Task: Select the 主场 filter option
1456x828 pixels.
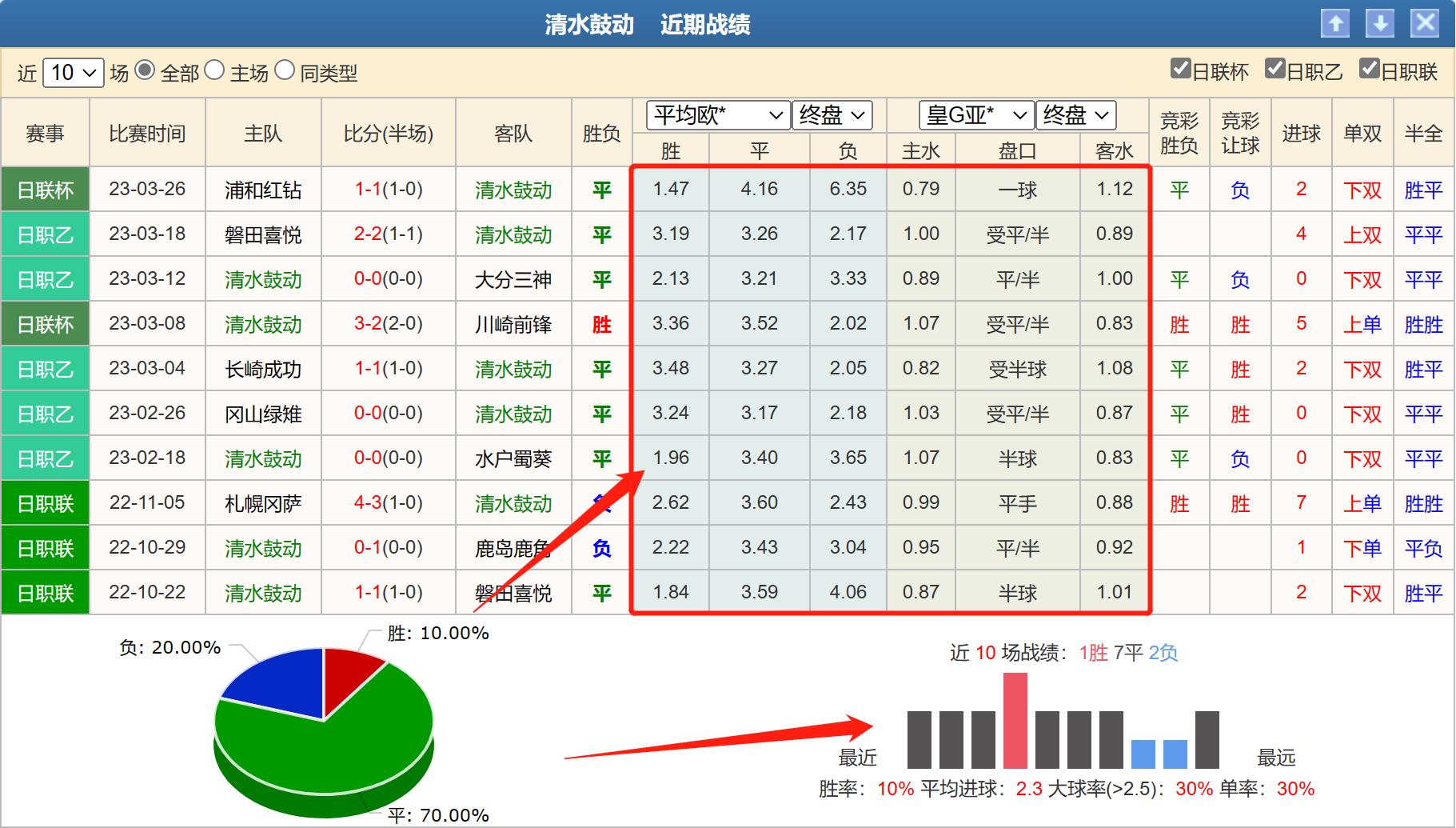Action: (x=213, y=73)
